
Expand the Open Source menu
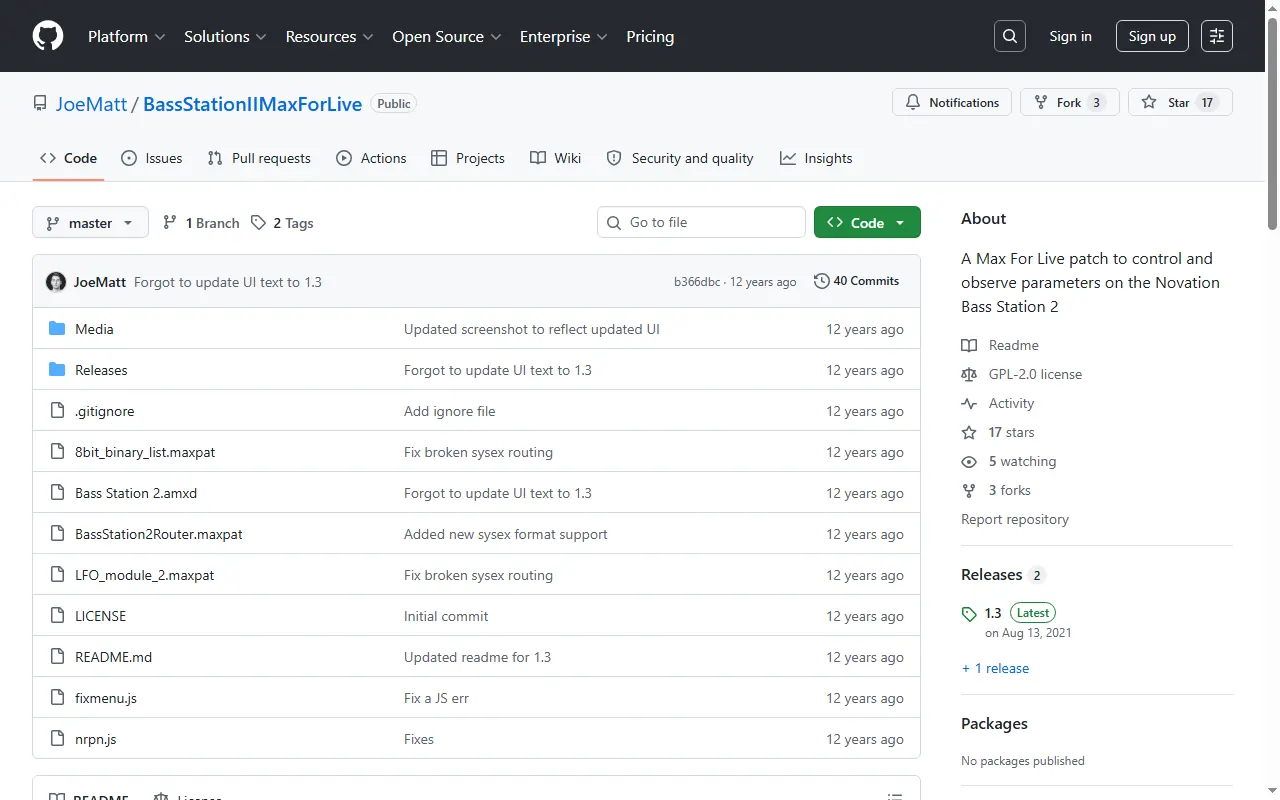click(x=446, y=36)
